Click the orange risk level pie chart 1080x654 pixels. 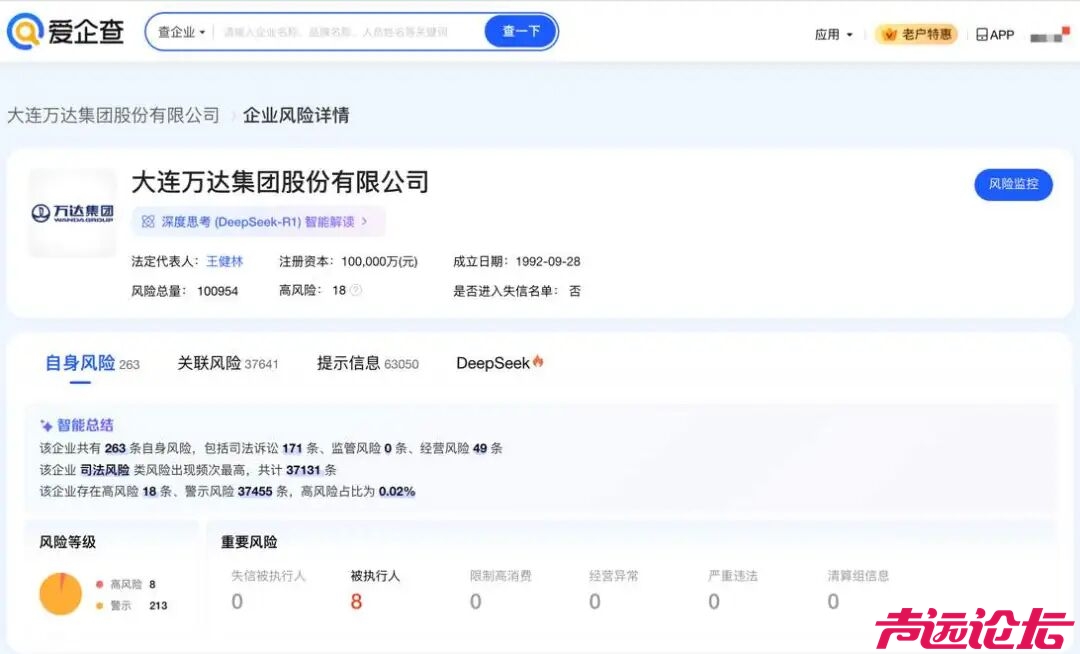click(x=61, y=593)
